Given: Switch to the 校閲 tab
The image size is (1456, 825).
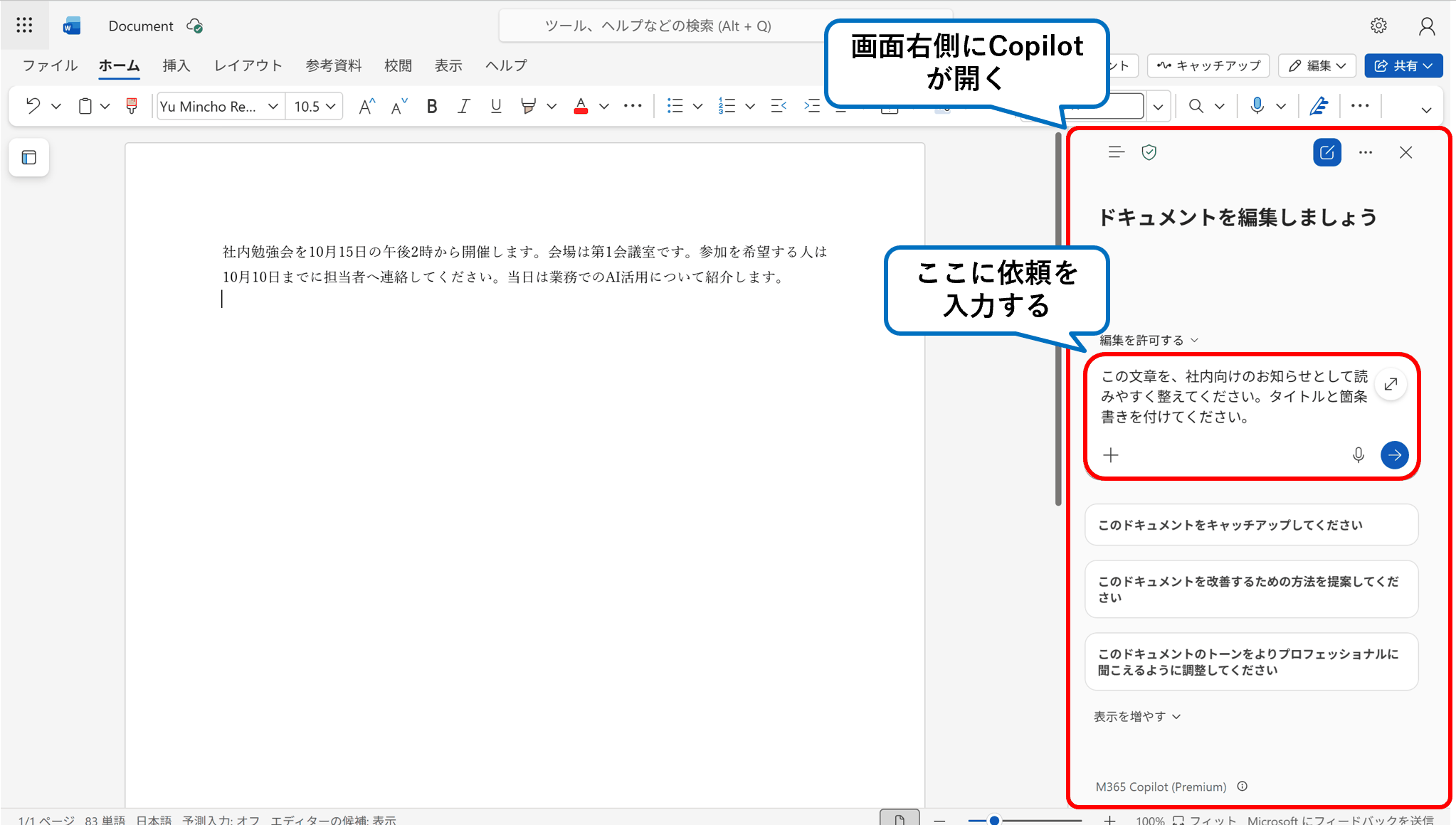Looking at the screenshot, I should click(398, 65).
